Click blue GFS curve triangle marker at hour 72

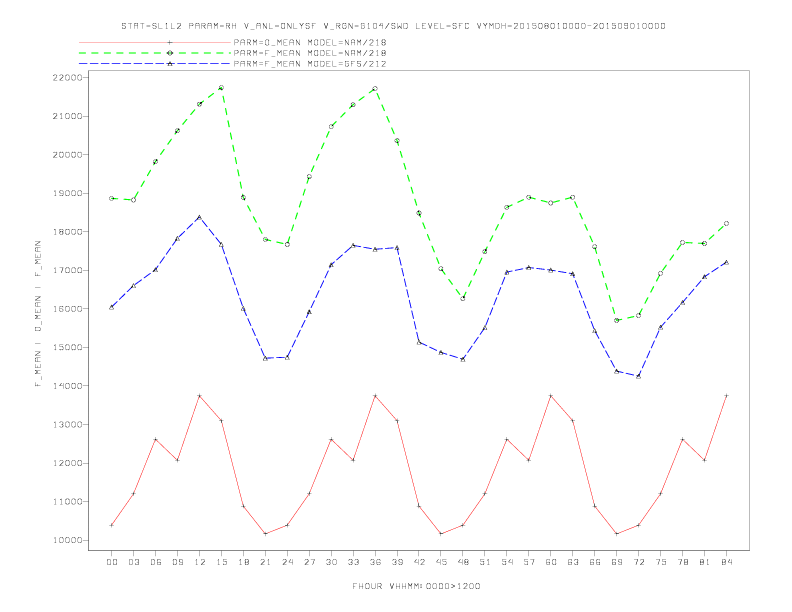(x=638, y=376)
